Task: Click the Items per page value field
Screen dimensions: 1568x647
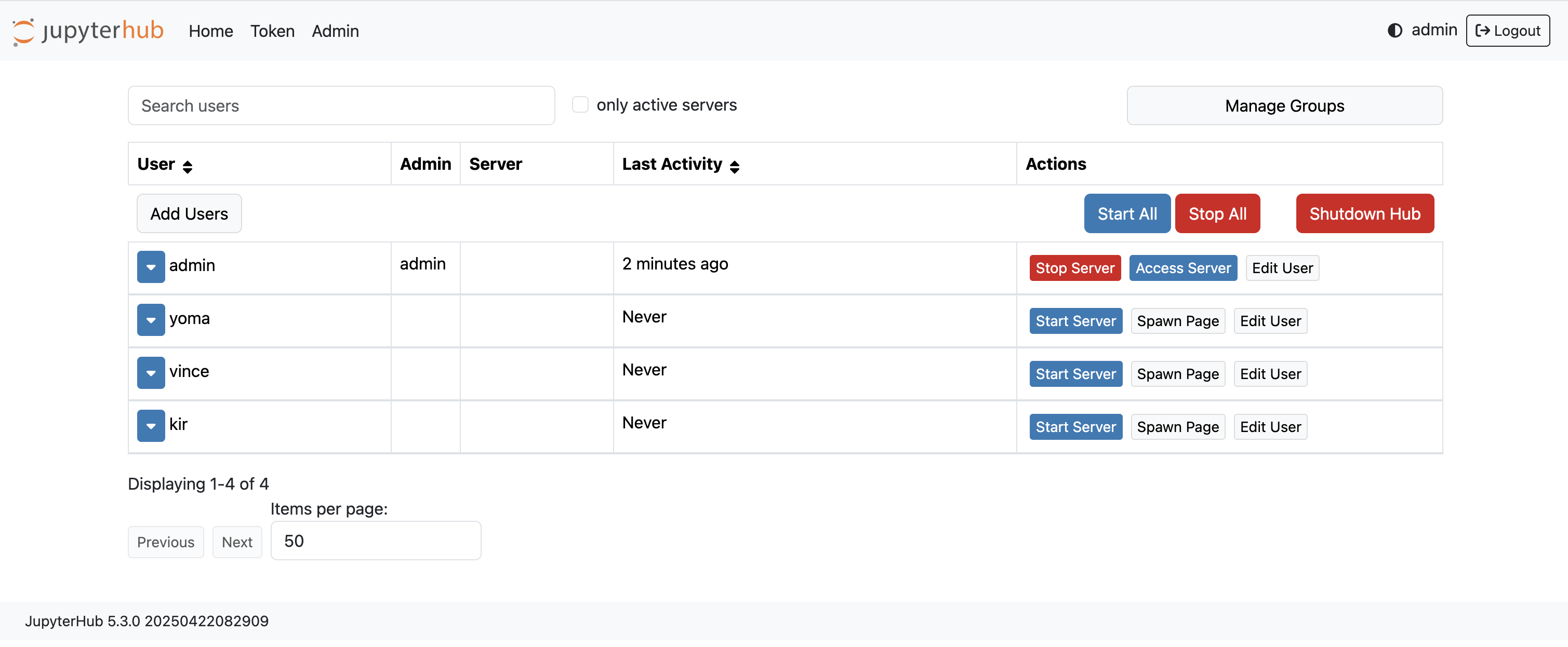Action: 376,540
